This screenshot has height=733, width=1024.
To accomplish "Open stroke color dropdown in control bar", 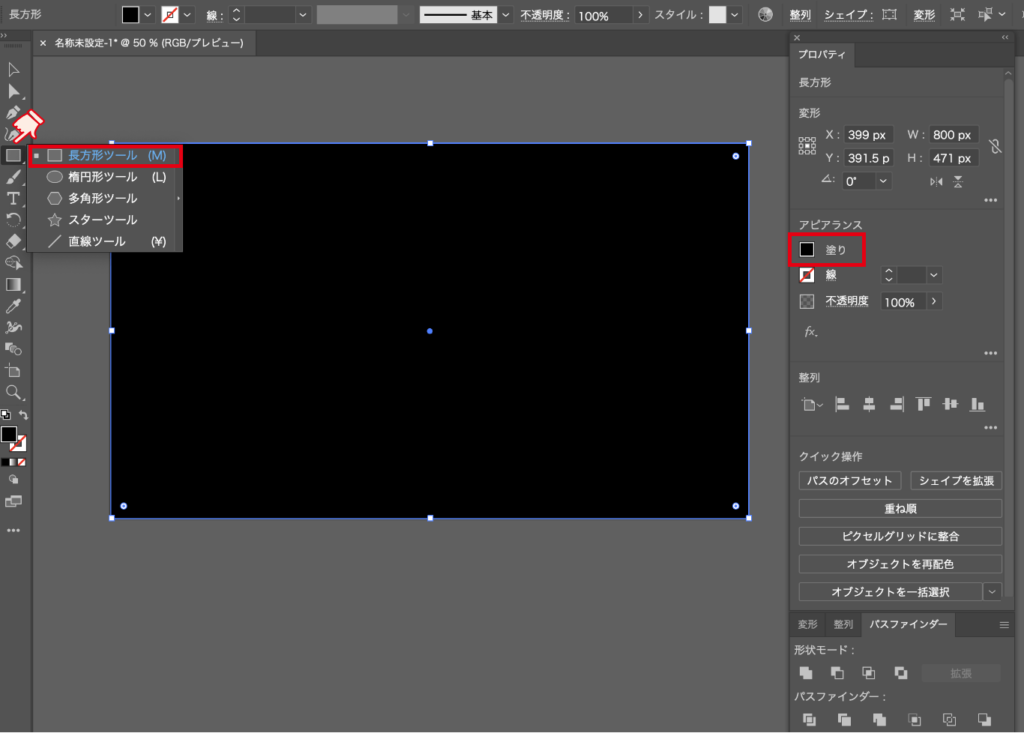I will click(x=187, y=14).
